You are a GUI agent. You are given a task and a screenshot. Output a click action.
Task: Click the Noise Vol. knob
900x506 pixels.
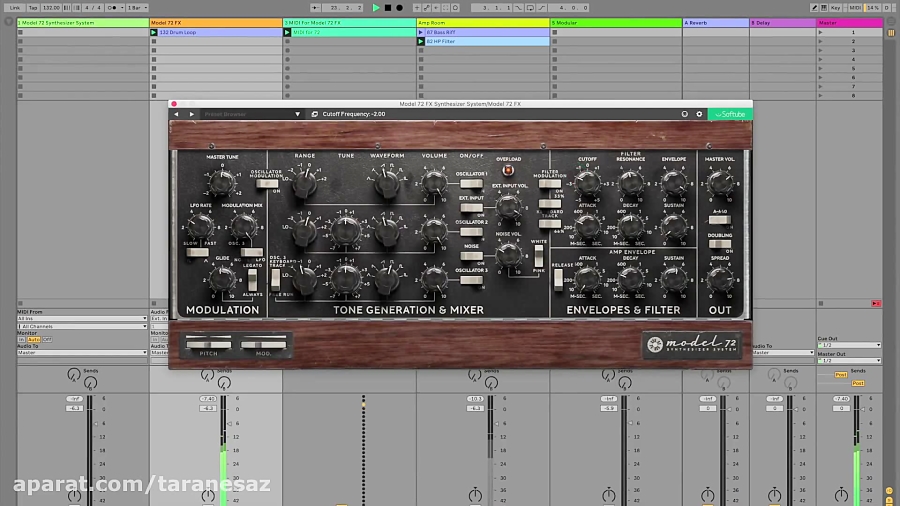click(508, 254)
